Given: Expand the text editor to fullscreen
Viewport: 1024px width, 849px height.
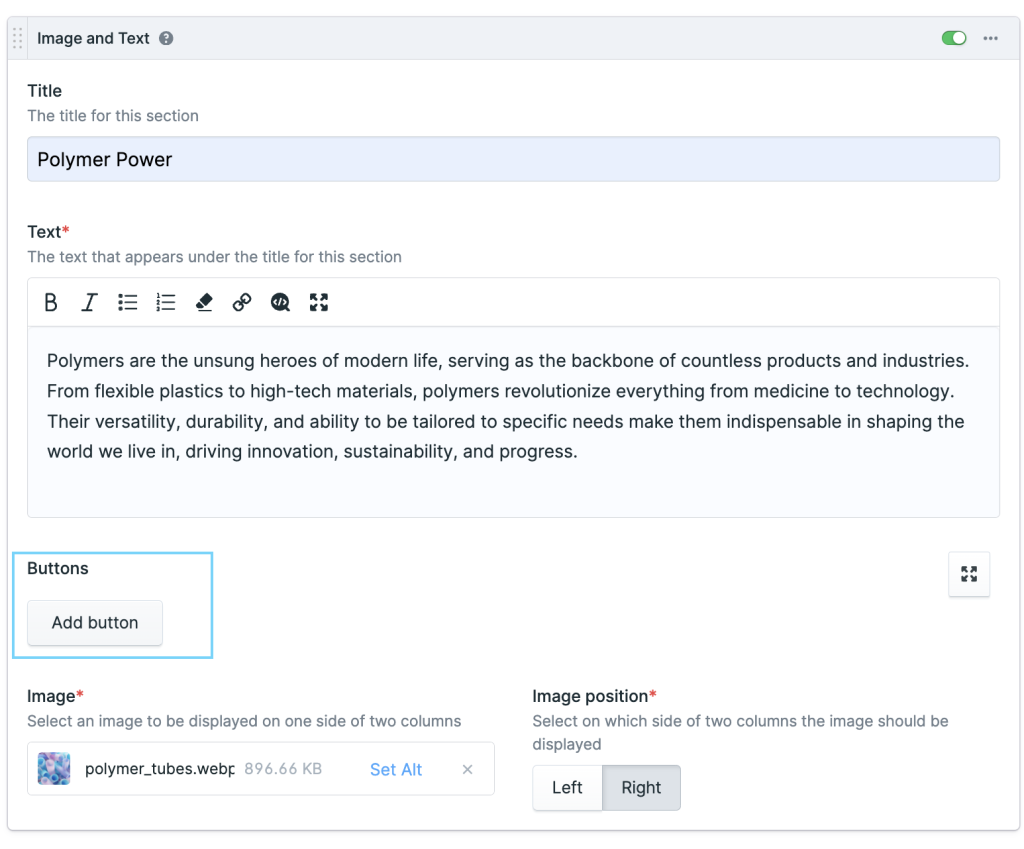Looking at the screenshot, I should pyautogui.click(x=318, y=302).
